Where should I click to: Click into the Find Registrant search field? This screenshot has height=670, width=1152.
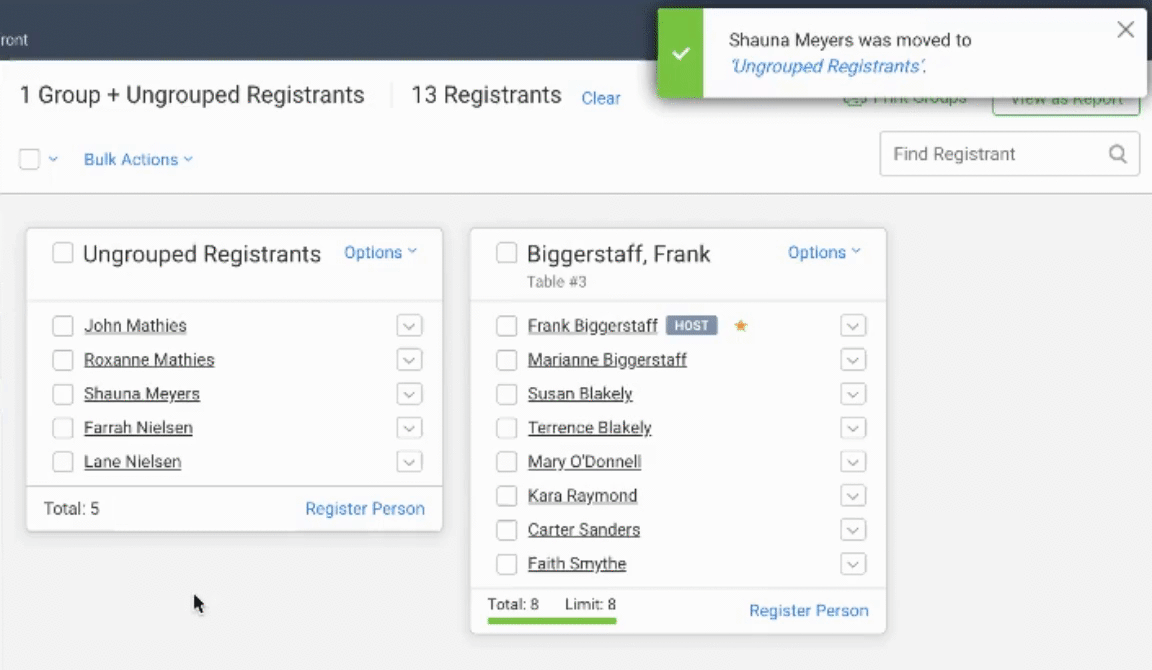point(990,154)
